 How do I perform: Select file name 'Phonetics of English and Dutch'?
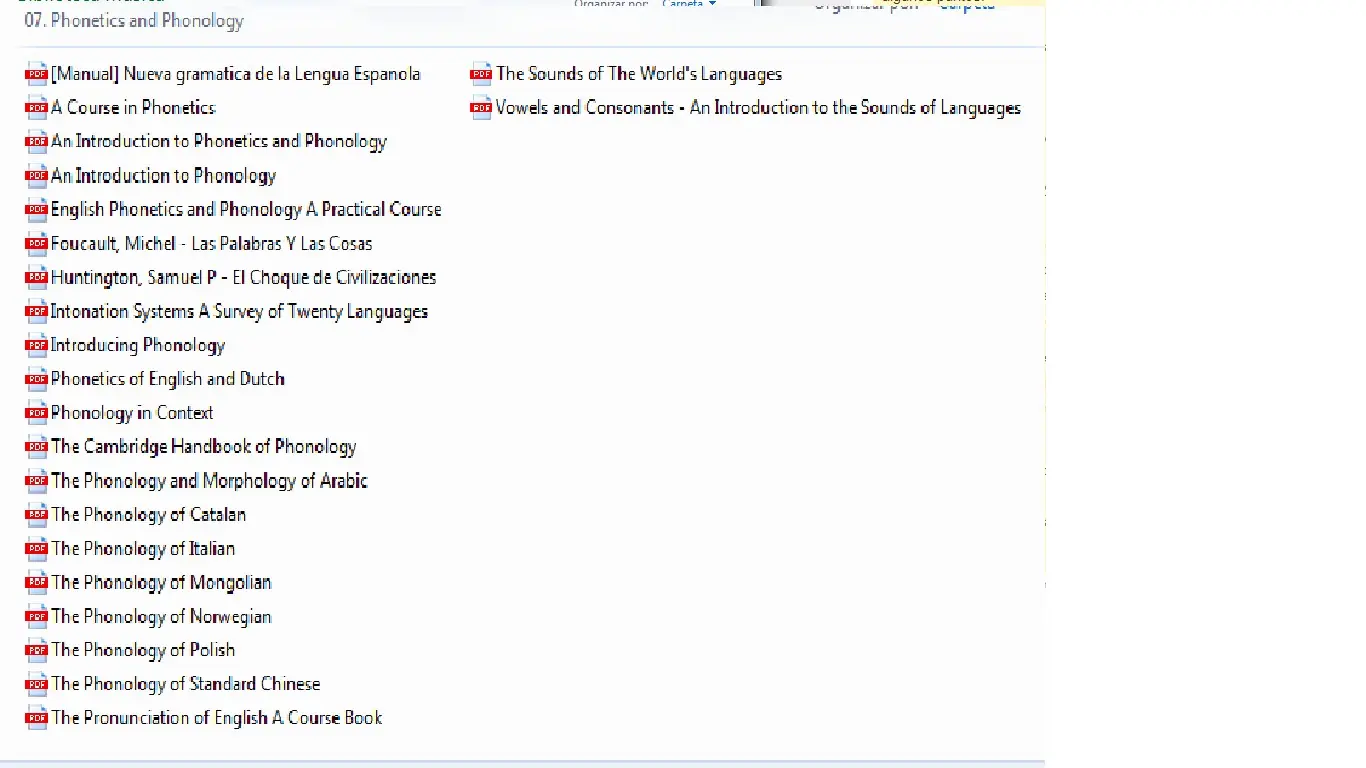coord(168,379)
